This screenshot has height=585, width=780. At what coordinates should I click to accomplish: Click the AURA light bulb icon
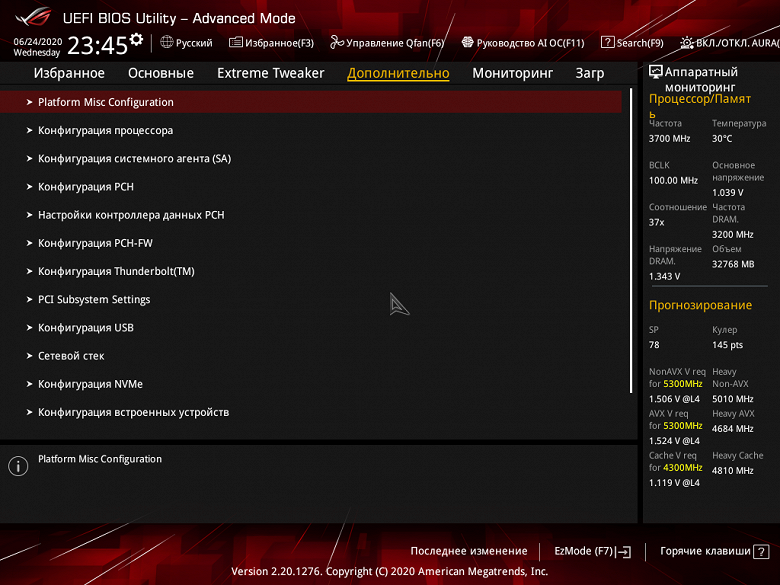[687, 43]
